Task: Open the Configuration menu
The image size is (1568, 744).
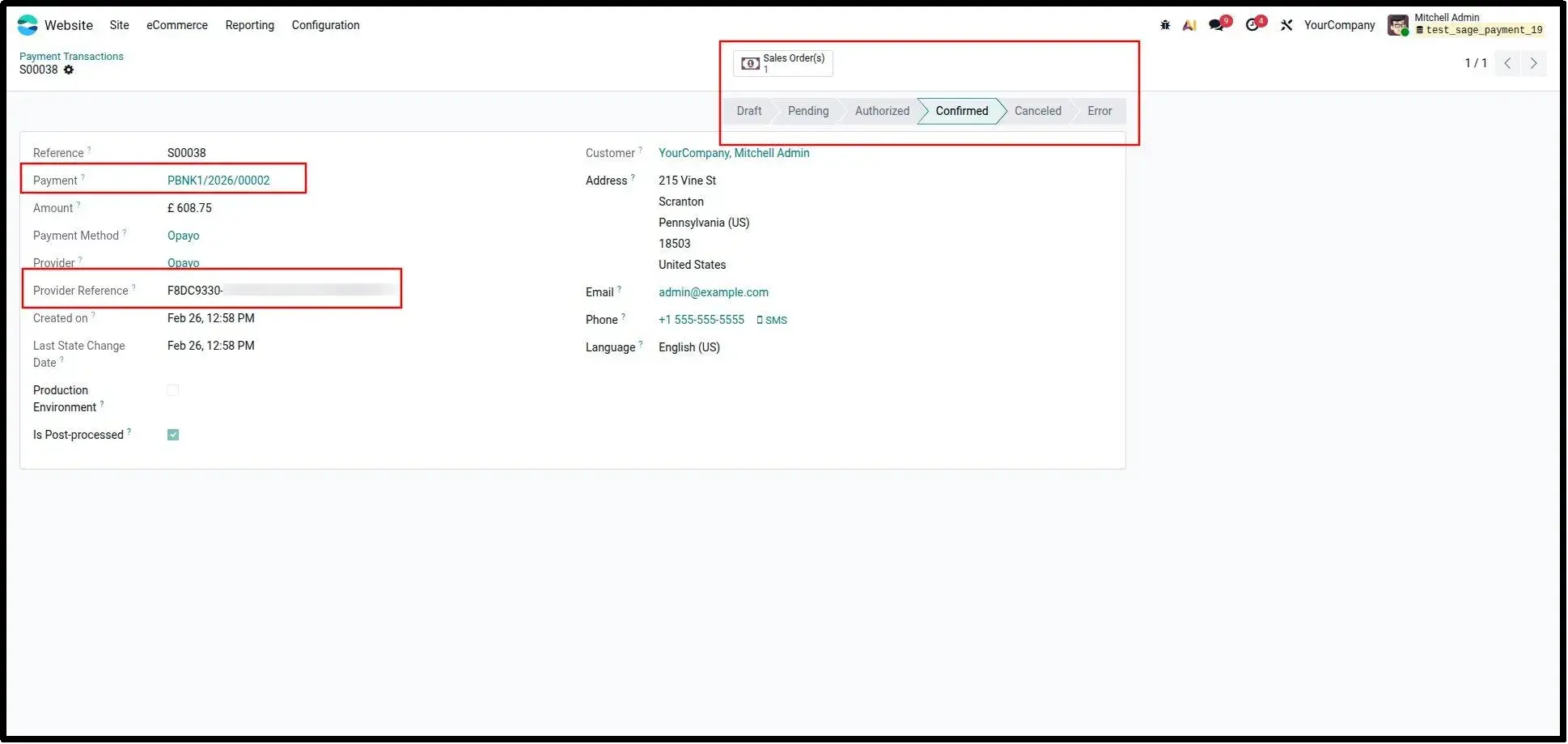Action: (x=326, y=25)
